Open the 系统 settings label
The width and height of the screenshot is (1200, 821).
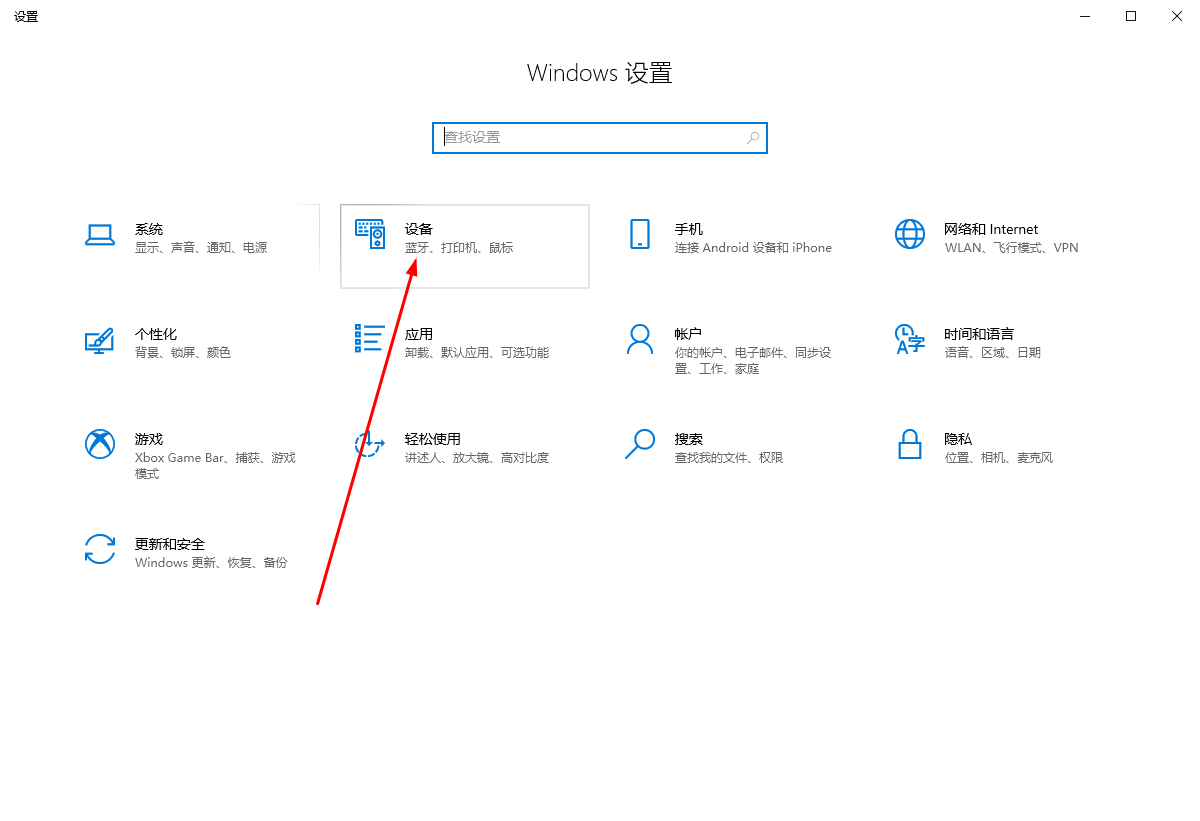pyautogui.click(x=149, y=229)
